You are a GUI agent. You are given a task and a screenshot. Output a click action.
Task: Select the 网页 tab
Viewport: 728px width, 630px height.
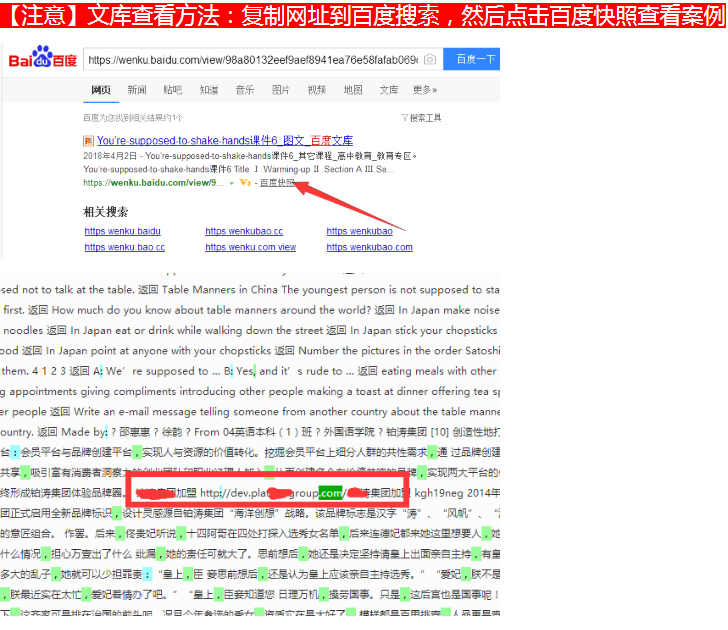[x=101, y=90]
